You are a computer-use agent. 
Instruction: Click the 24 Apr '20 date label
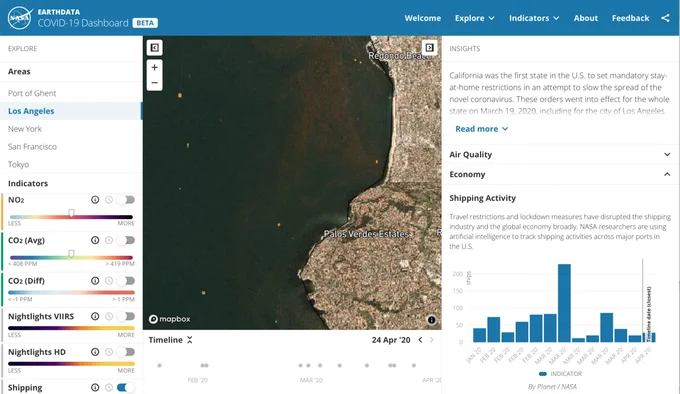point(391,340)
